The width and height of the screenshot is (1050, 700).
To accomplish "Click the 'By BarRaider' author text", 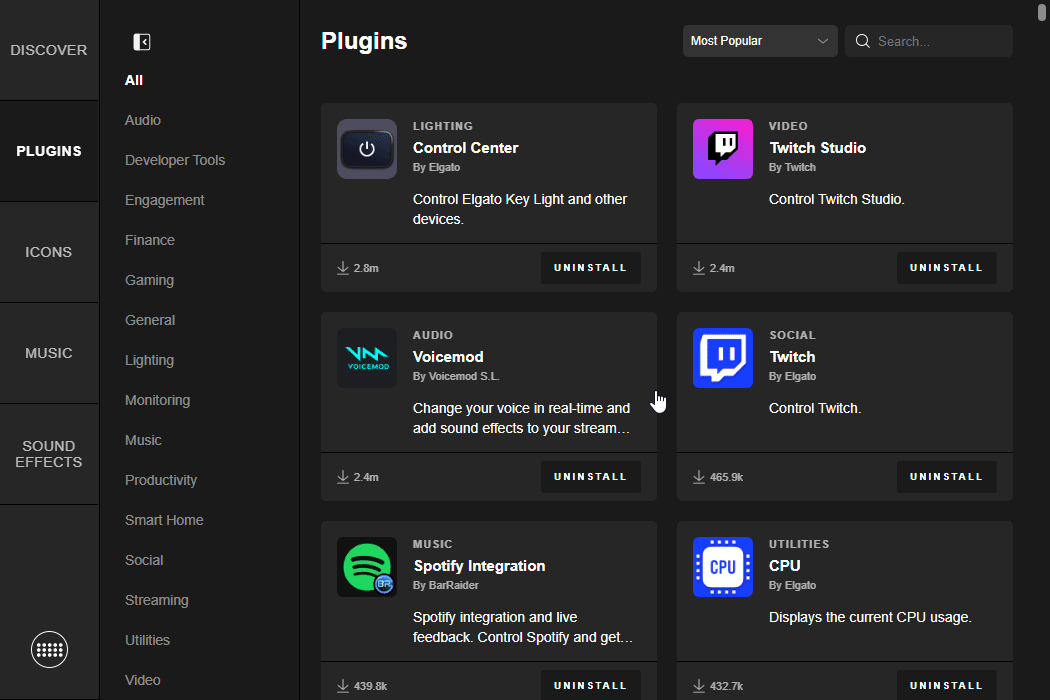I will tap(446, 585).
